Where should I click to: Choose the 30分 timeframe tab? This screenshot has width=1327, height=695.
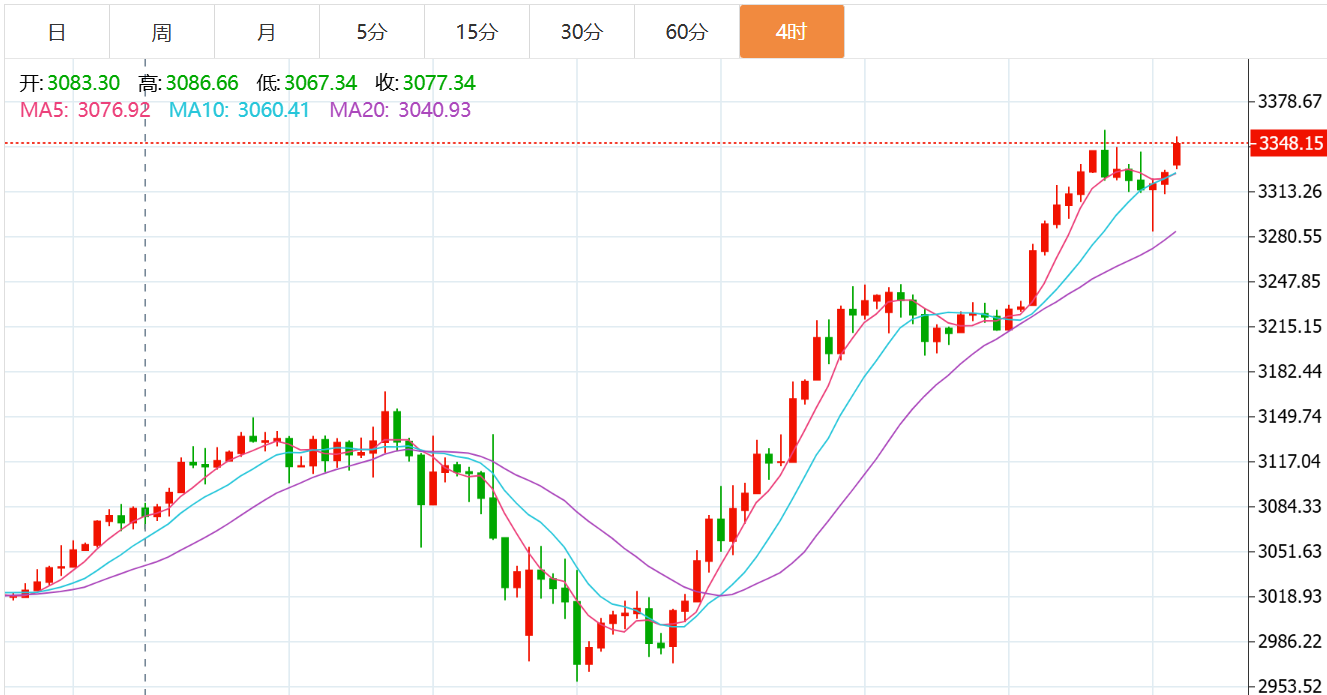pos(582,32)
